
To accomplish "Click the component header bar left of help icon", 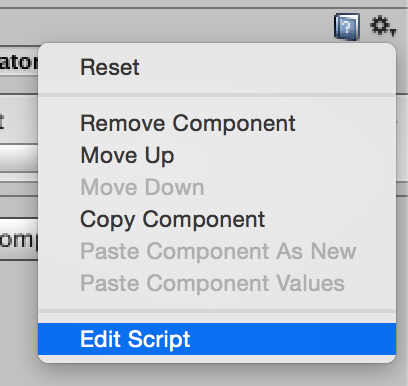I will pos(167,27).
